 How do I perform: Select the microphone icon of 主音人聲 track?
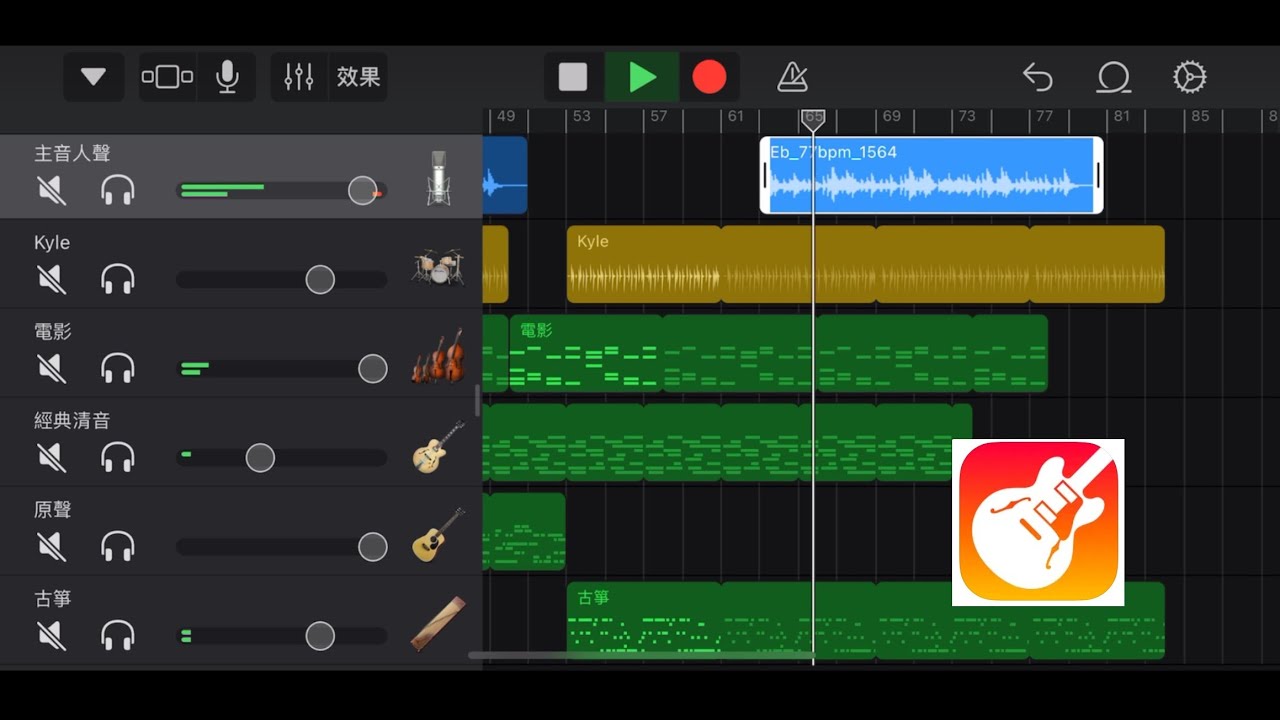438,178
